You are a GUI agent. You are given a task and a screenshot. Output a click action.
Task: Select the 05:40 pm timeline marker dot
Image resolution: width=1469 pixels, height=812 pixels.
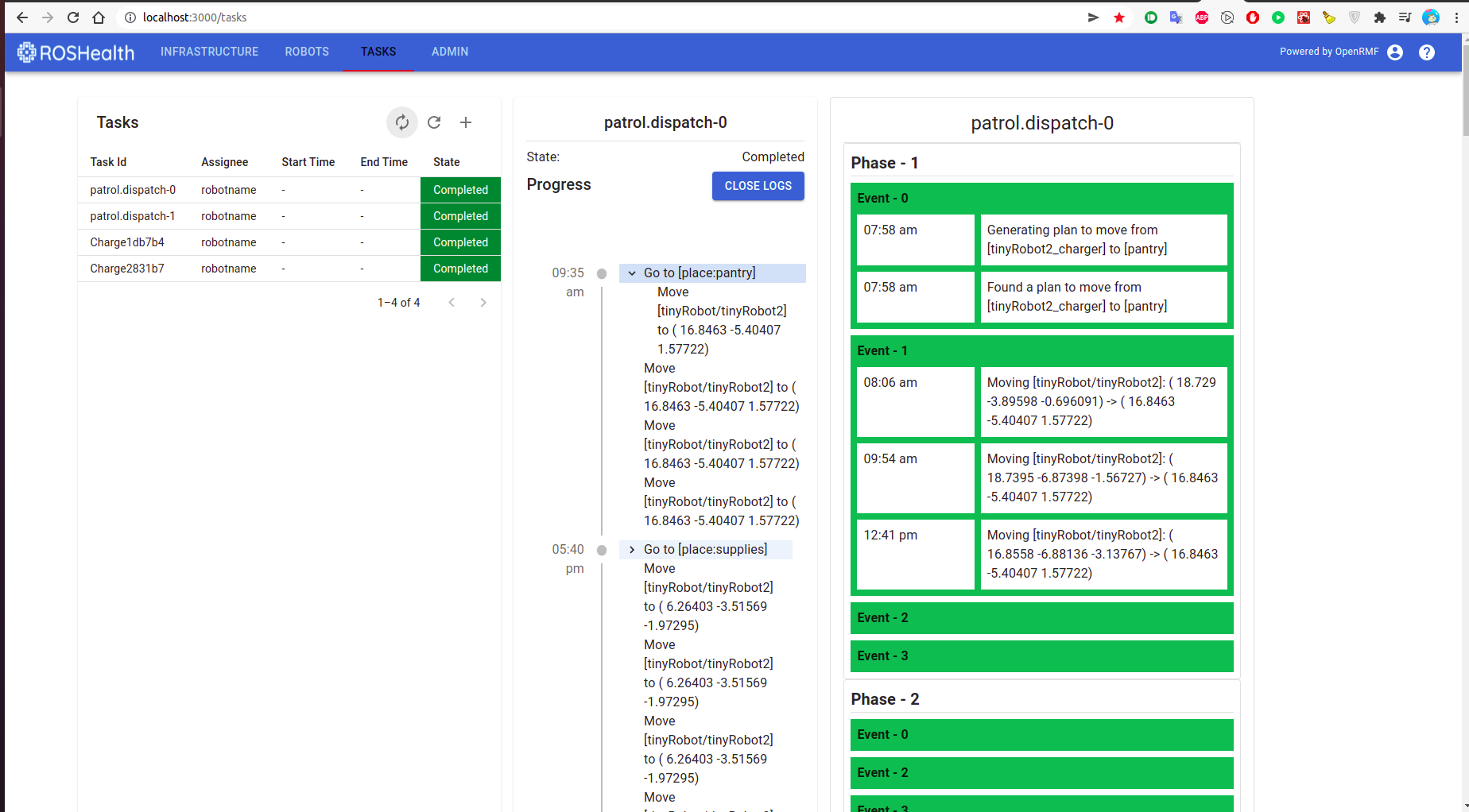pos(602,549)
